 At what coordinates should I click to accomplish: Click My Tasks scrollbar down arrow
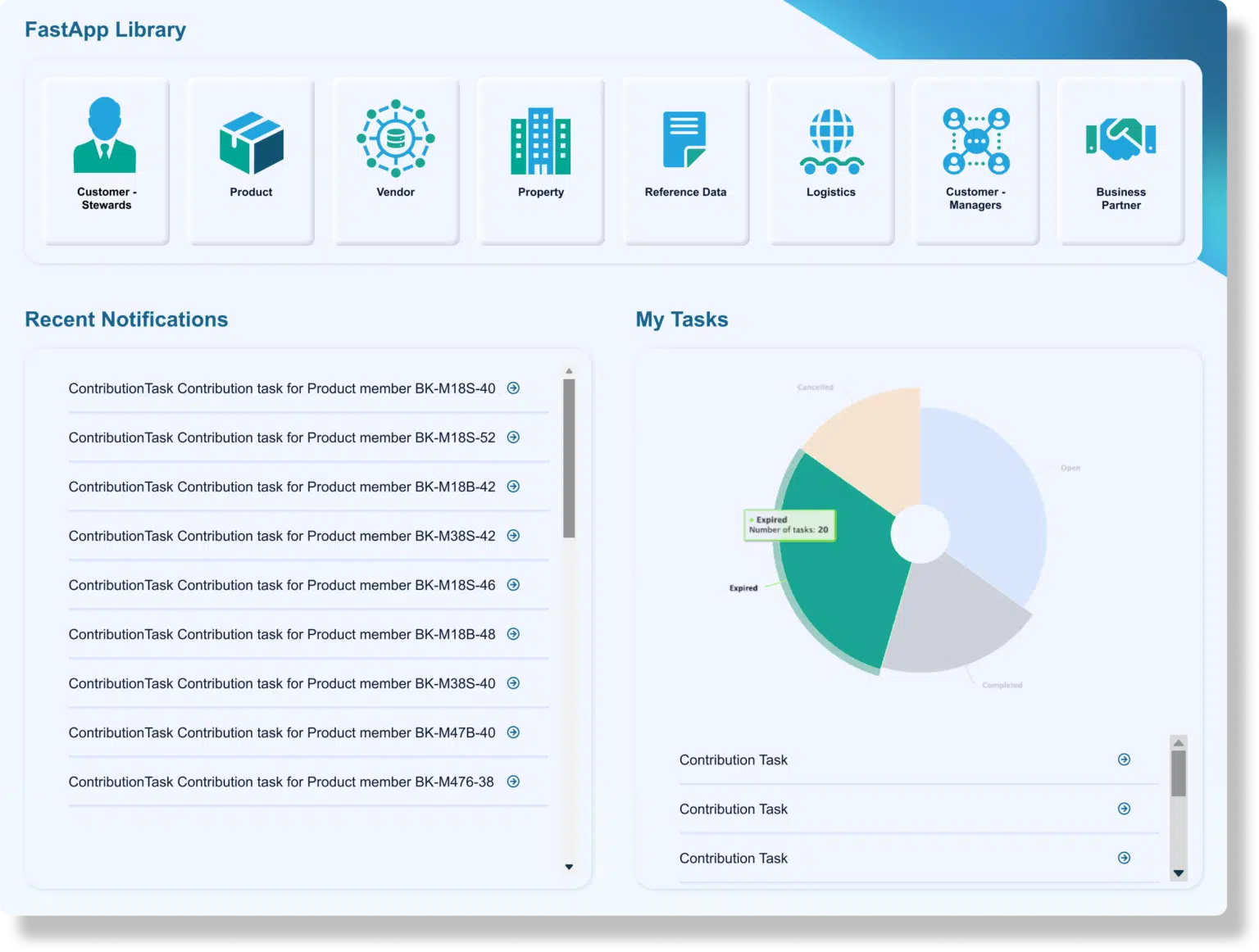click(x=1179, y=873)
